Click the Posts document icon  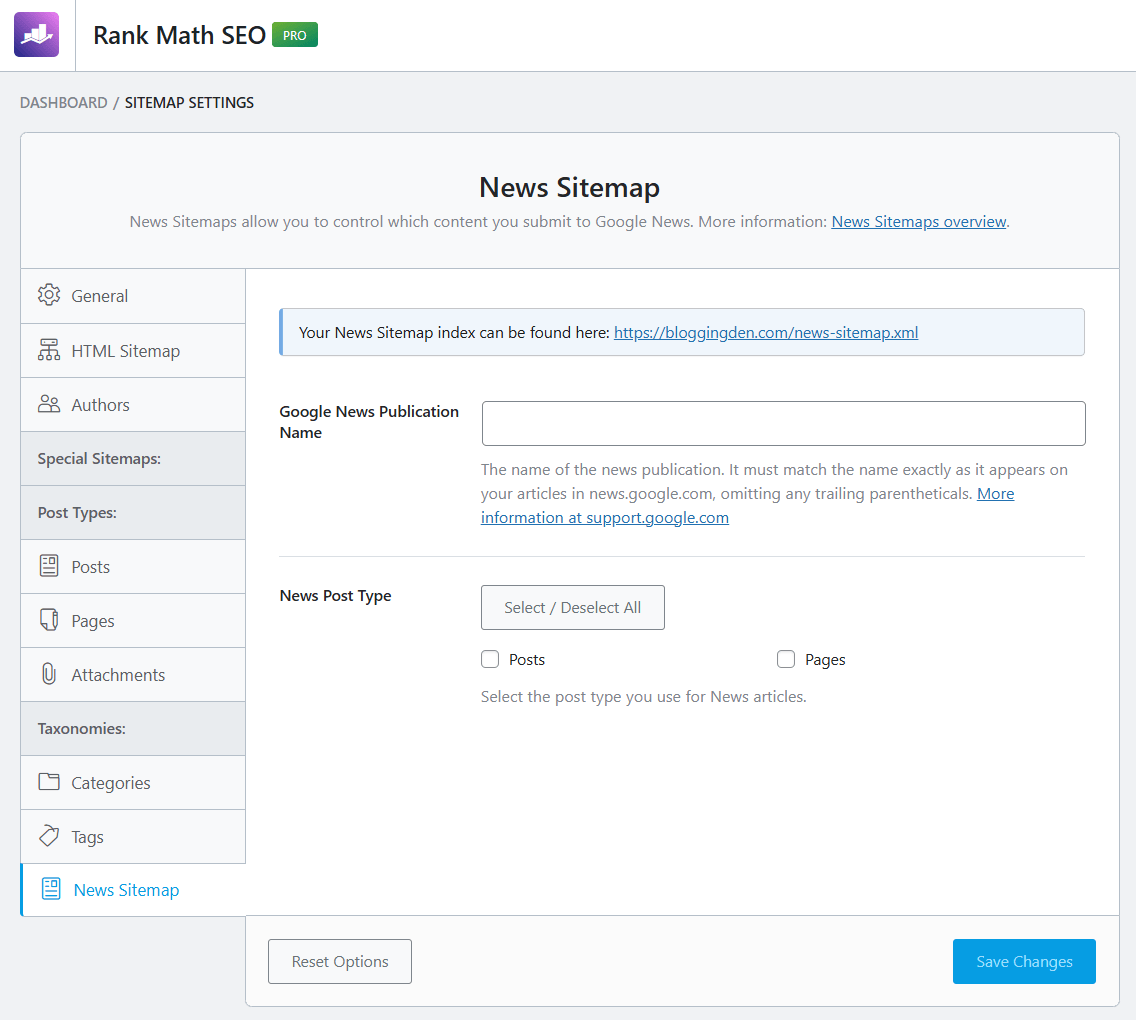pyautogui.click(x=49, y=566)
